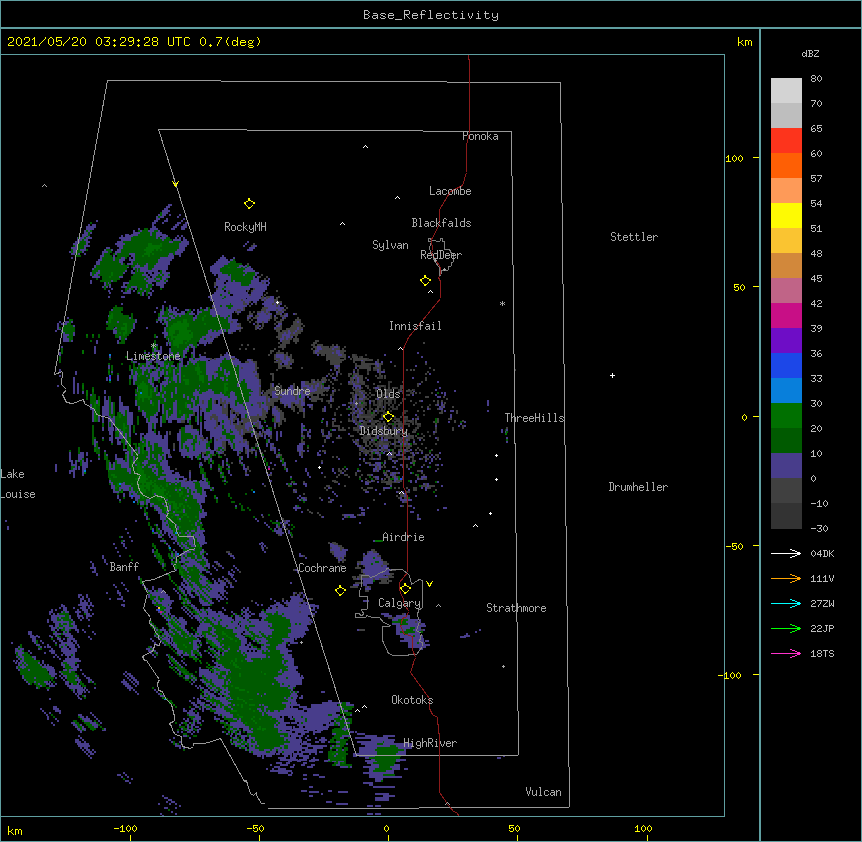Click the 18TS legend label
The image size is (862, 842).
click(822, 653)
